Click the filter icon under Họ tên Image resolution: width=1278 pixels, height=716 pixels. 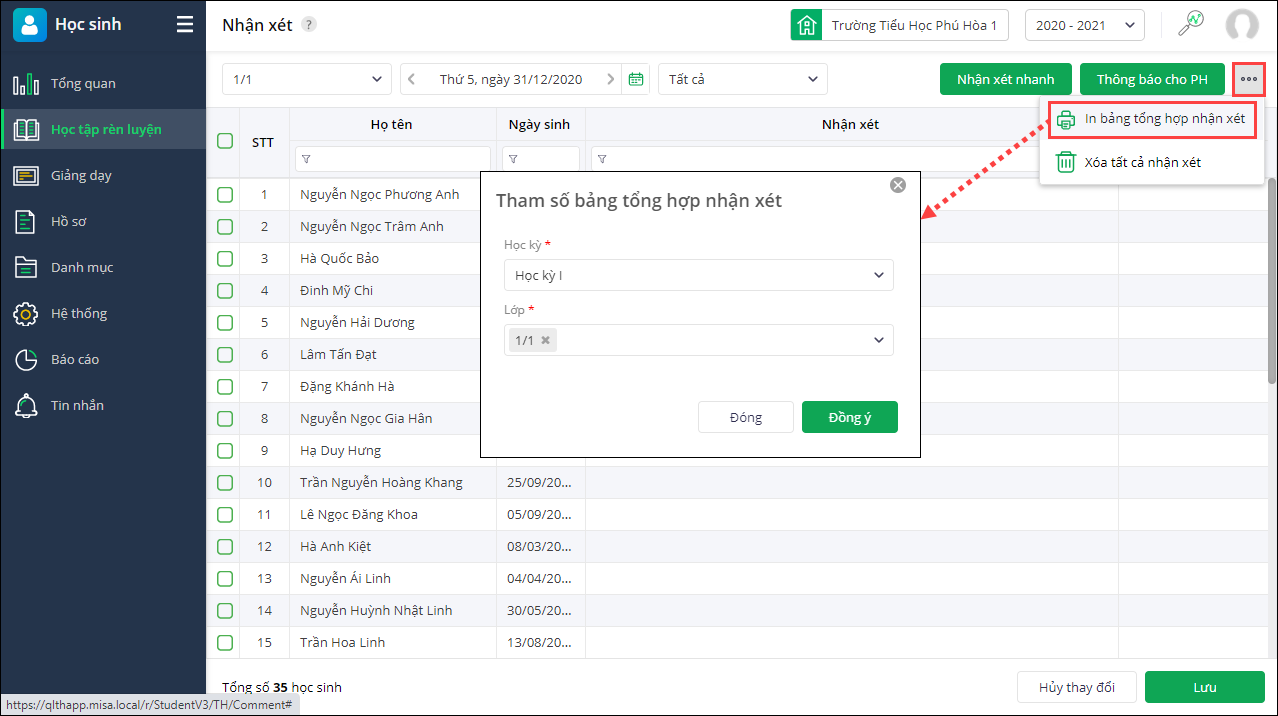point(306,159)
